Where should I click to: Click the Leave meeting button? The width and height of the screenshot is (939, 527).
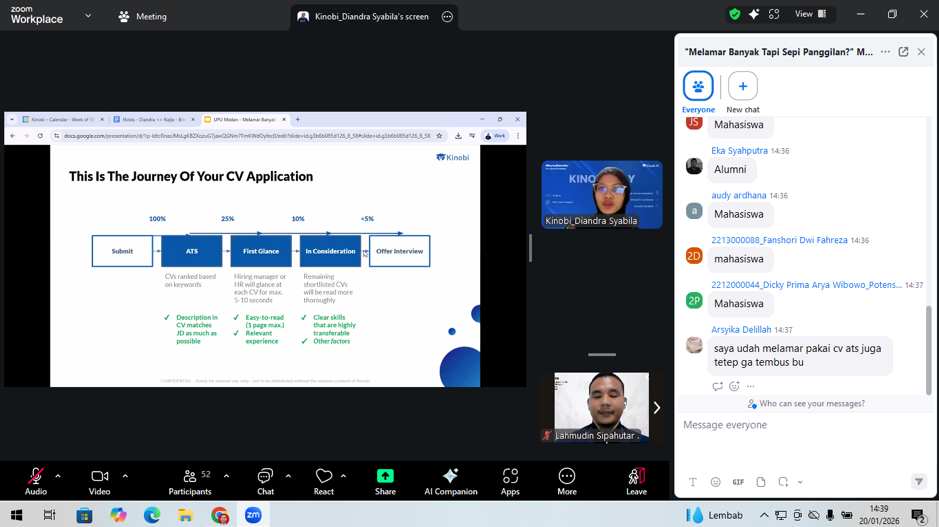636,480
